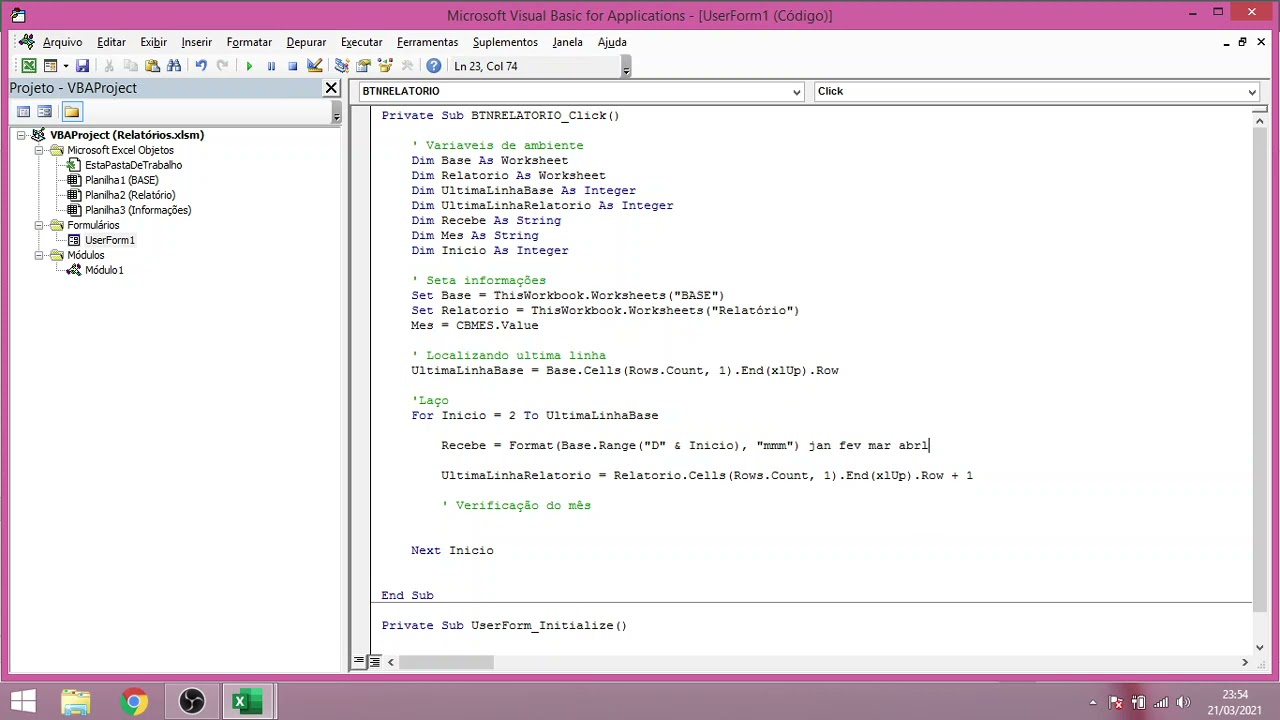Open the Click procedure dropdown
The width and height of the screenshot is (1280, 720).
click(1251, 92)
